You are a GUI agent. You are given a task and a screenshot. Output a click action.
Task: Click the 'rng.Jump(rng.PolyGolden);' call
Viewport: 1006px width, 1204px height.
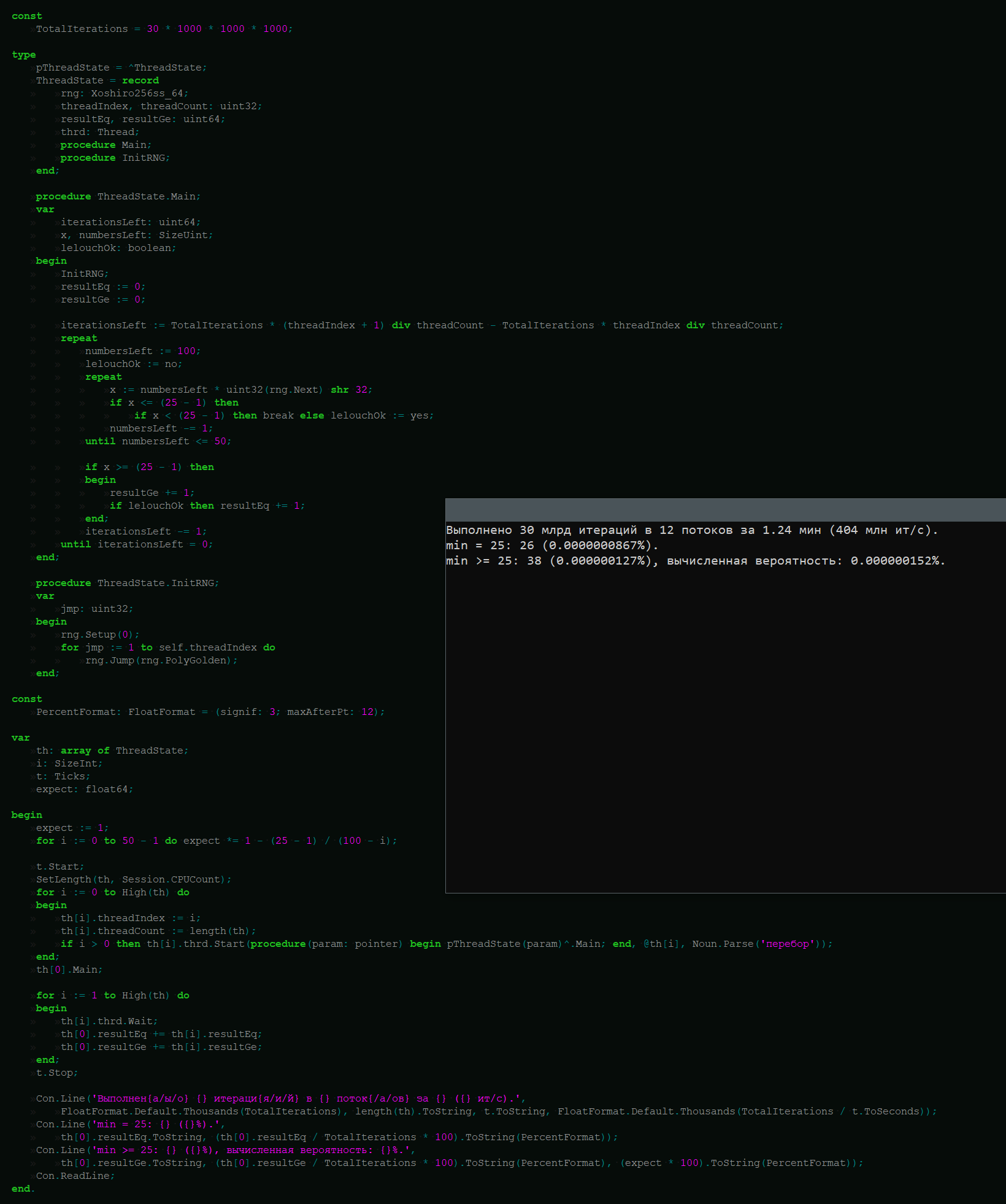point(161,660)
